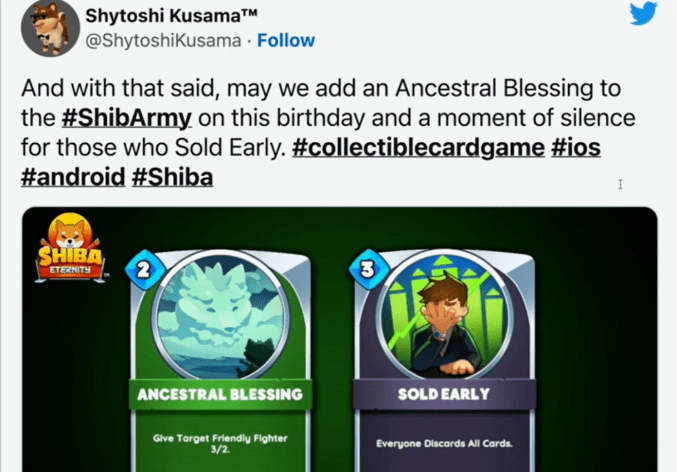Open Shytoshi Kusama's profile avatar
The height and width of the screenshot is (472, 677).
coord(49,27)
